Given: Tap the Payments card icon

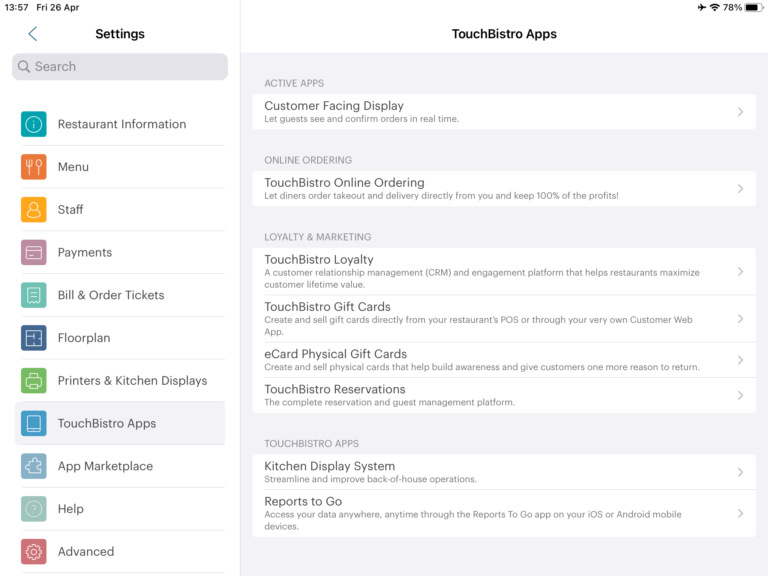Looking at the screenshot, I should coord(34,252).
